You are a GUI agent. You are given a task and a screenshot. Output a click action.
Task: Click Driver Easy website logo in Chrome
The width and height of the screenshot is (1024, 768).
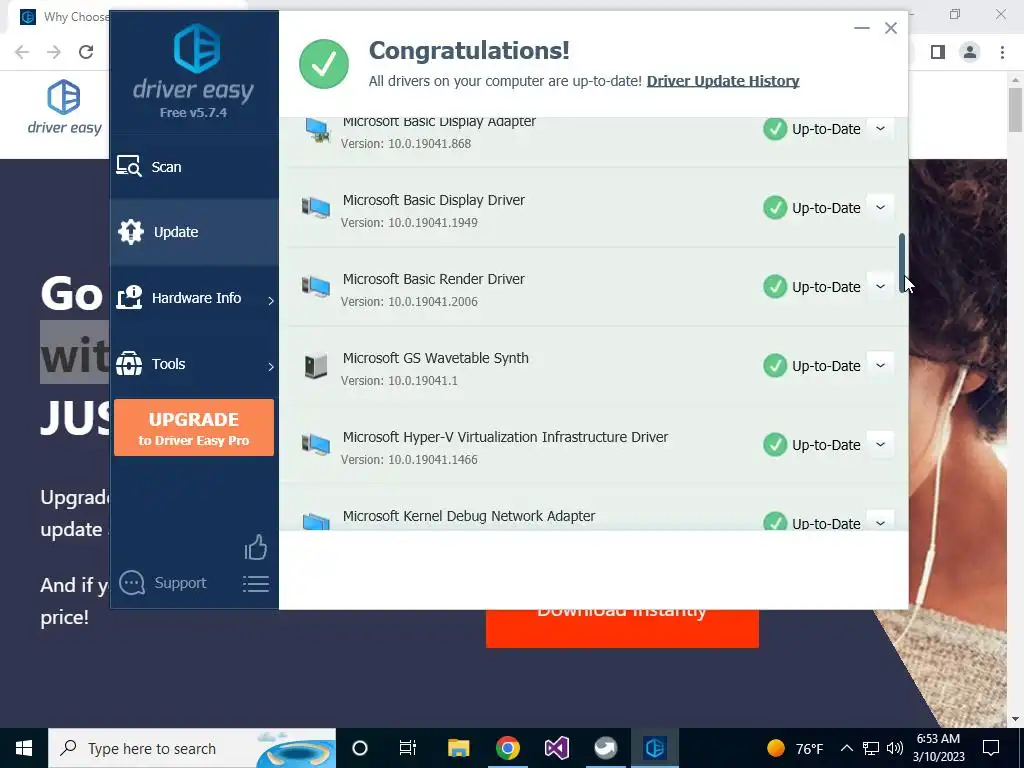pyautogui.click(x=64, y=107)
